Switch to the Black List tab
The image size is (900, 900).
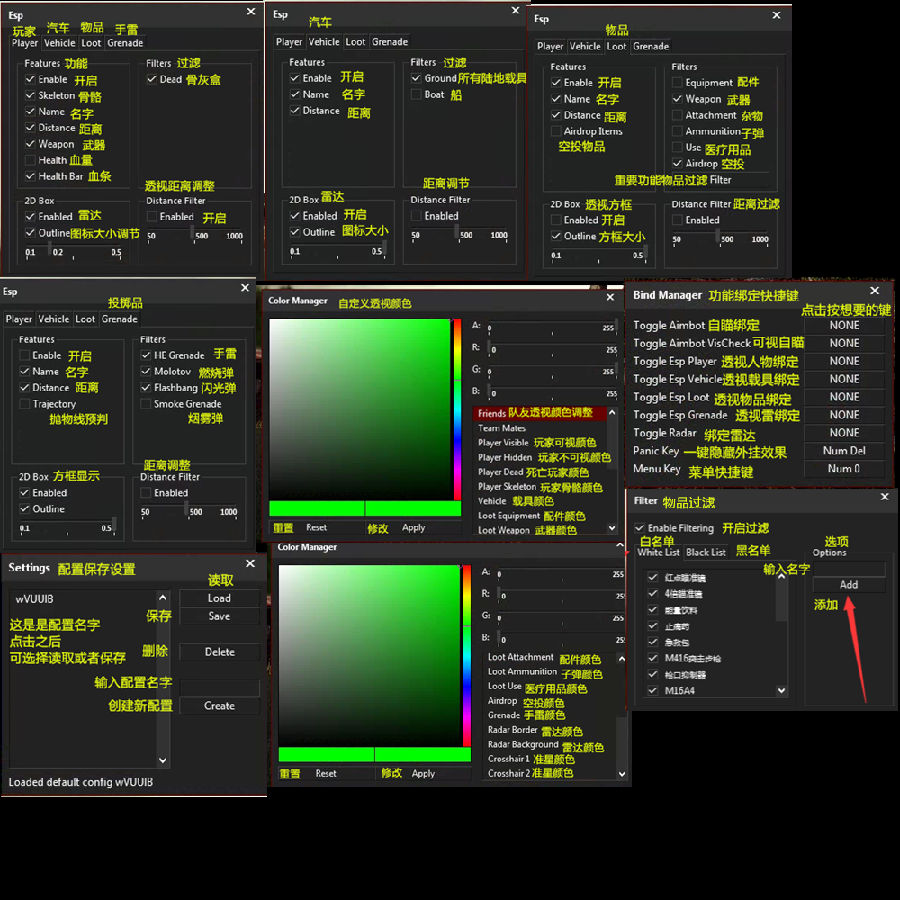point(705,552)
